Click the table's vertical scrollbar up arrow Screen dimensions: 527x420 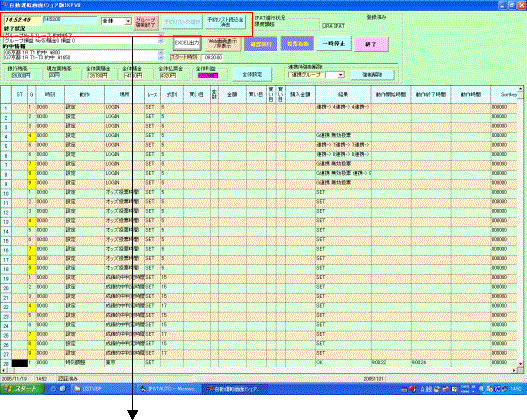pyautogui.click(x=520, y=89)
